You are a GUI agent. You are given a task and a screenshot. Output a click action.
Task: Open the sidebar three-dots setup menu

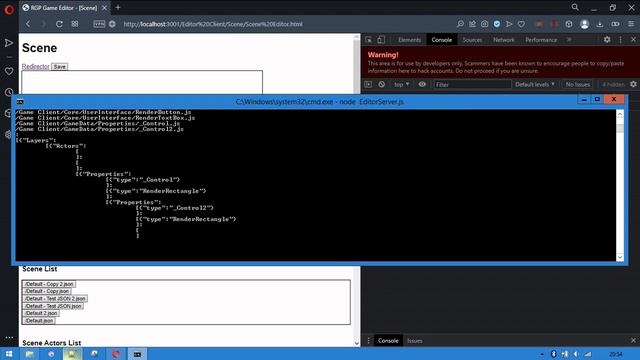pyautogui.click(x=9, y=338)
